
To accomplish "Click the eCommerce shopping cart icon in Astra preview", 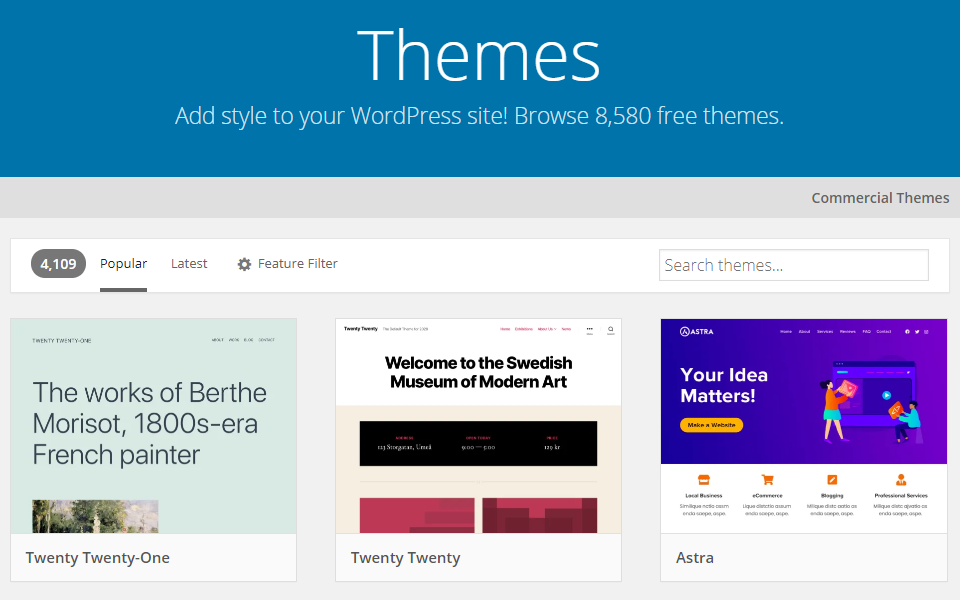I will [767, 479].
